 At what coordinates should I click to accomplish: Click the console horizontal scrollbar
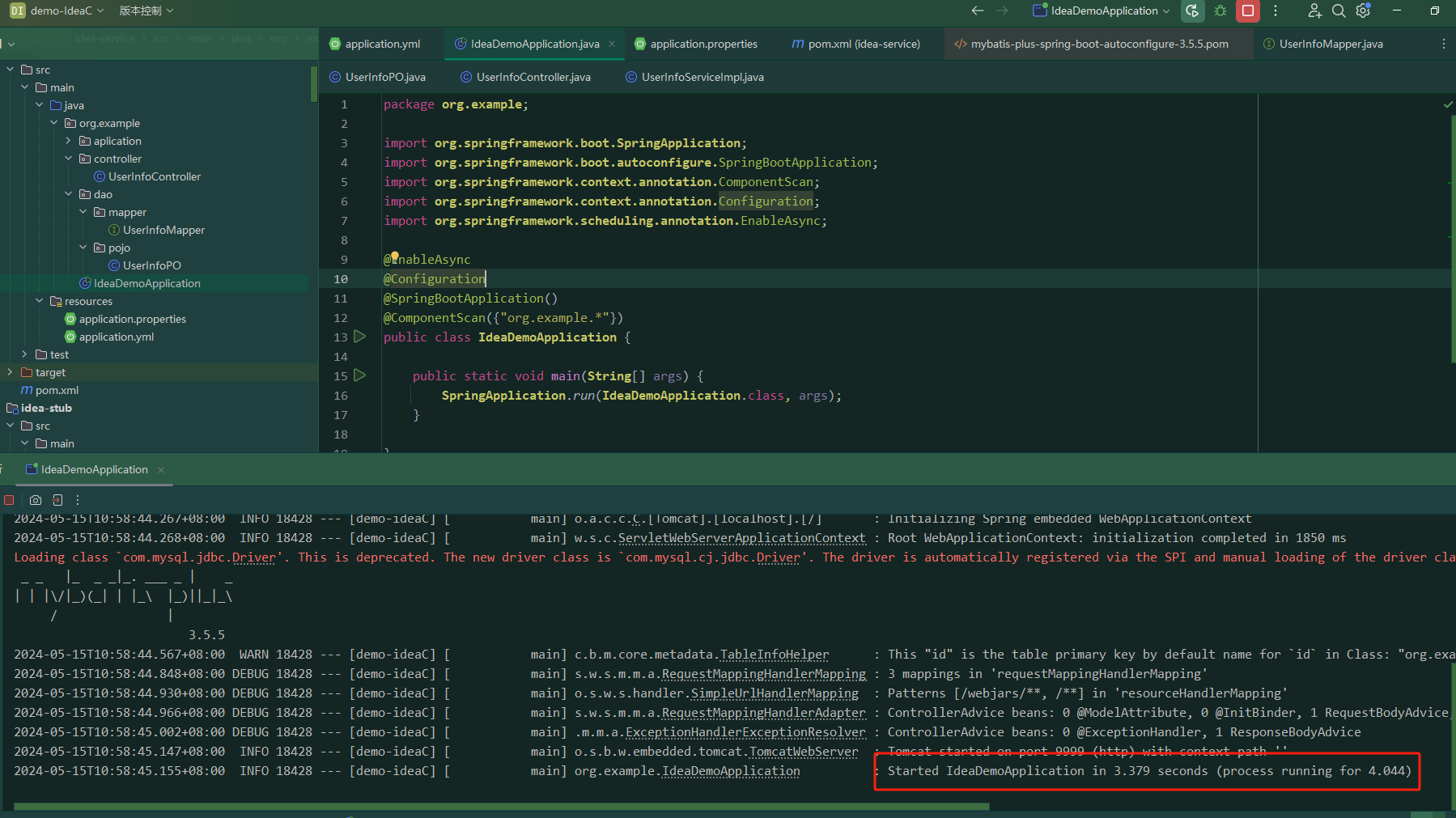[x=502, y=807]
